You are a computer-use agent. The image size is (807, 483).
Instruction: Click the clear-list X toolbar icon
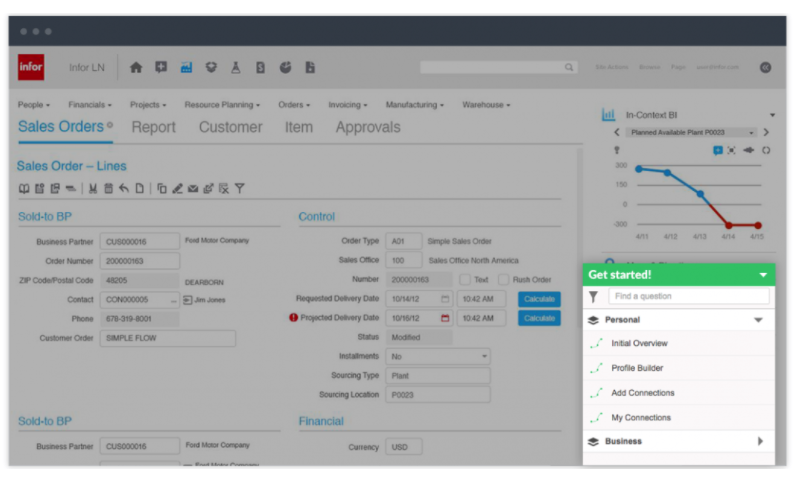(x=224, y=188)
